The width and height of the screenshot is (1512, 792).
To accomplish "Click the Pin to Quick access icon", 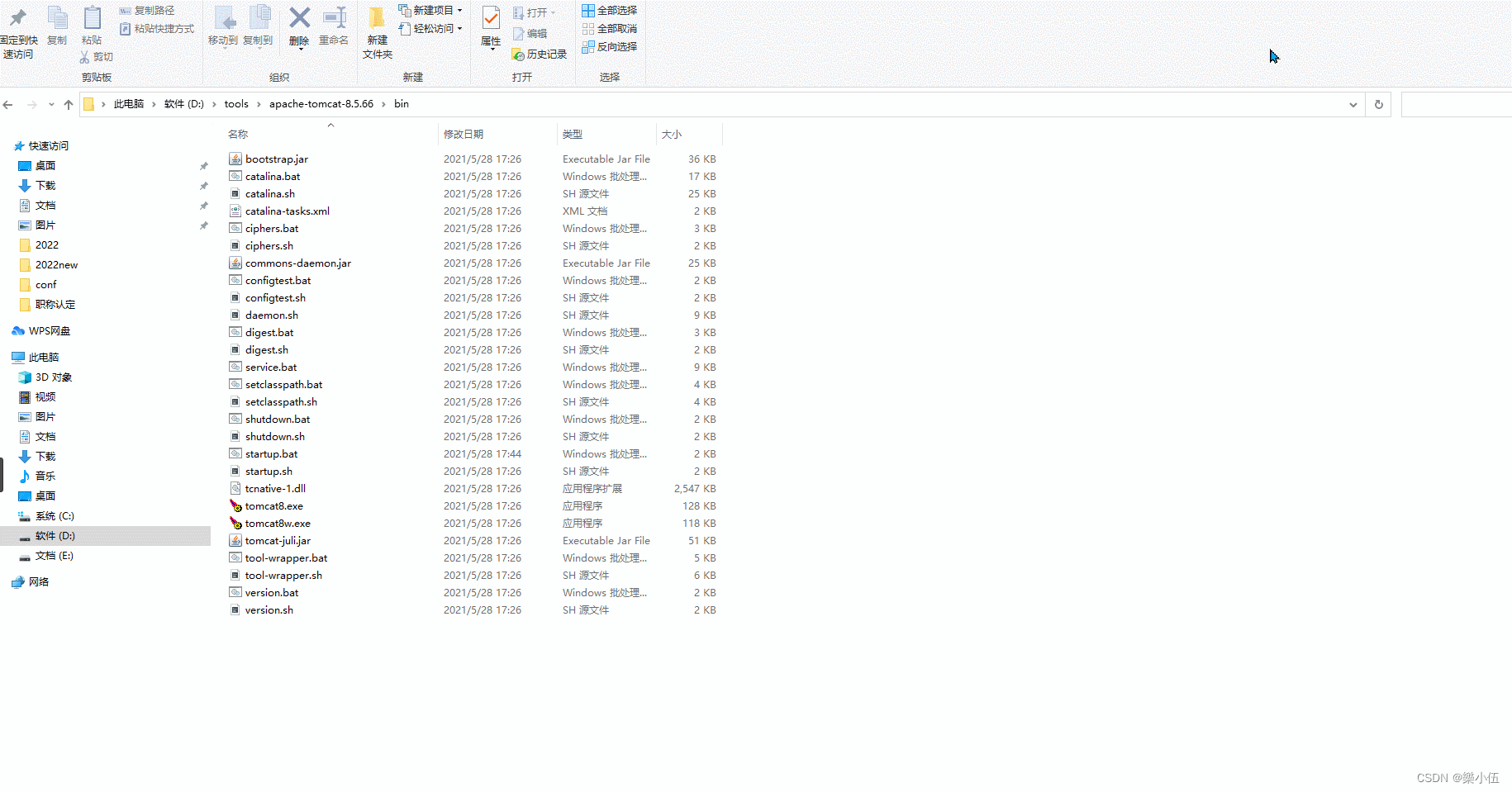I will (x=18, y=17).
